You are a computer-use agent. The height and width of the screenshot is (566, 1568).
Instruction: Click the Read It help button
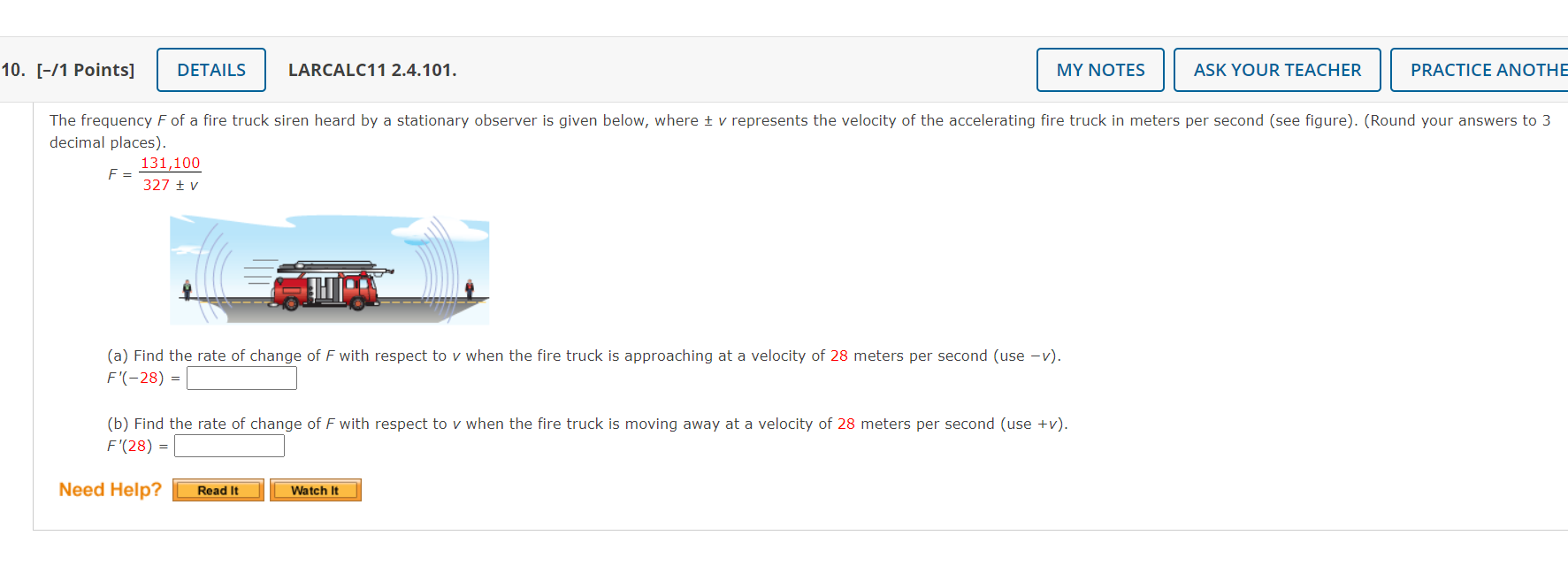click(218, 490)
